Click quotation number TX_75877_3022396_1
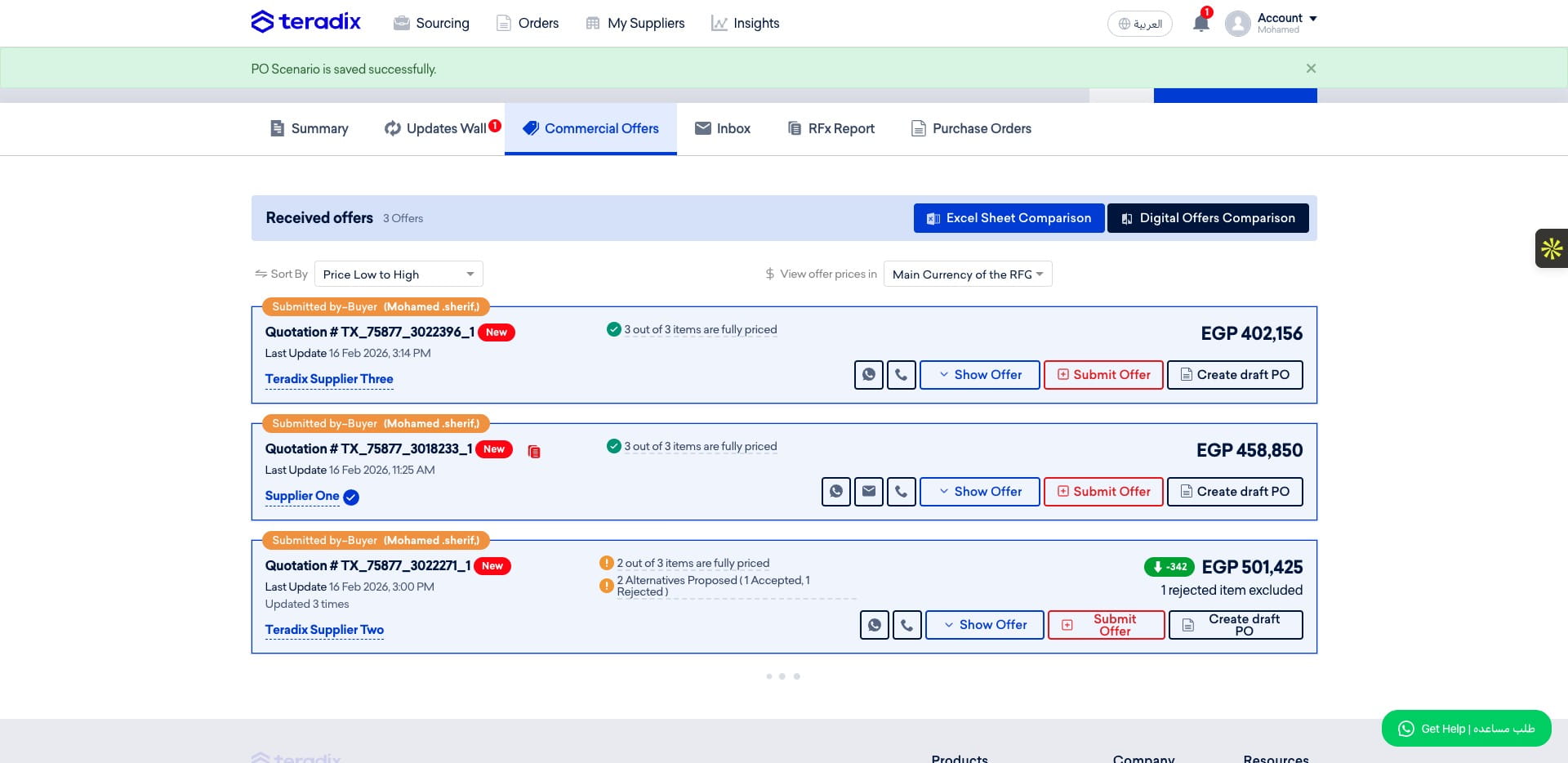 [370, 332]
